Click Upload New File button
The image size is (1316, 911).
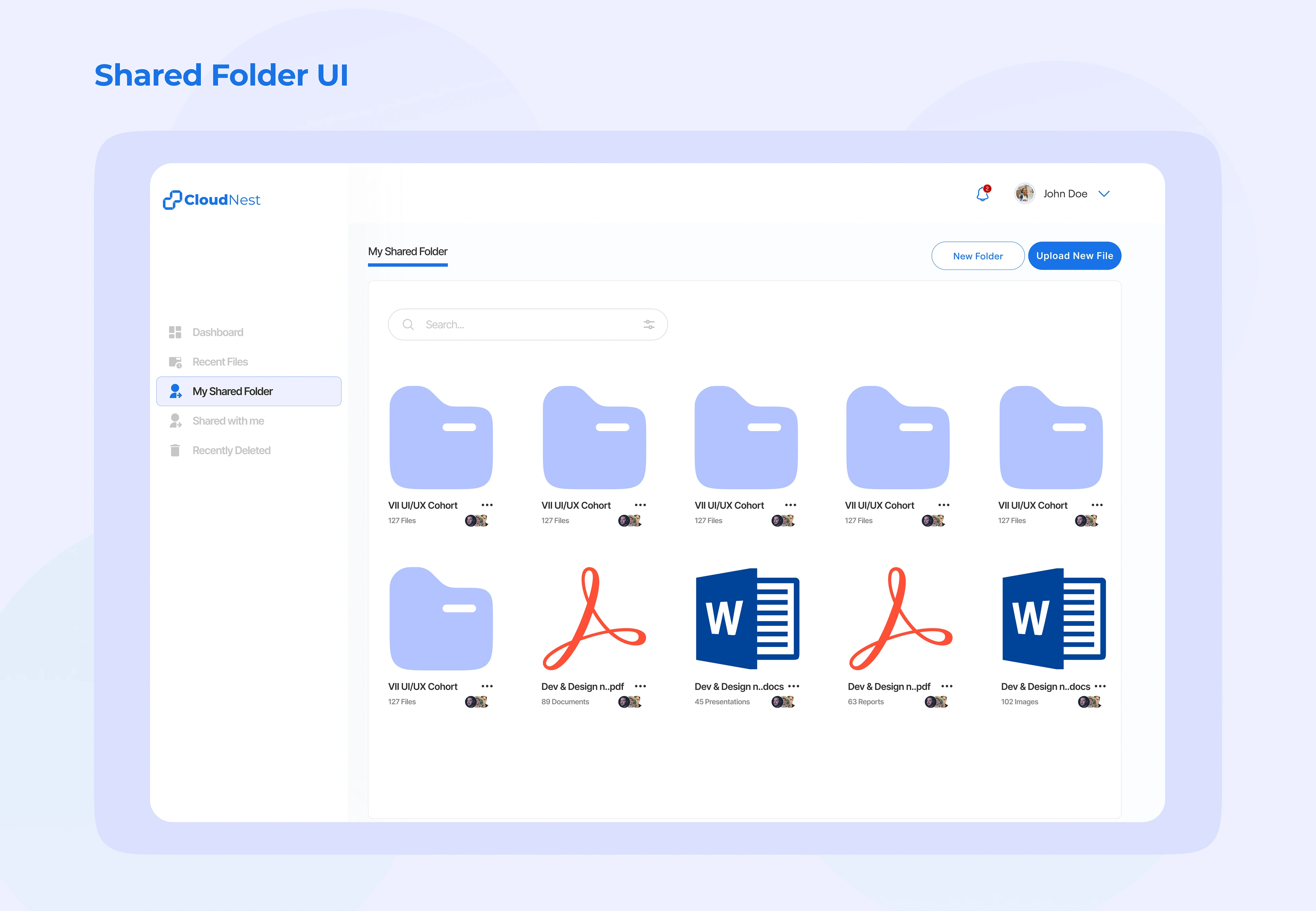pos(1074,256)
